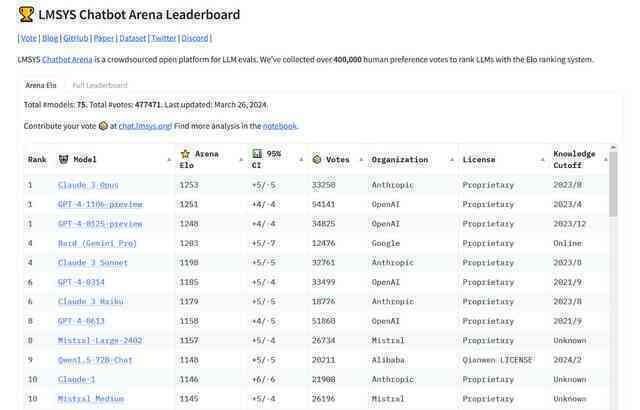Viewport: 640px width, 410px height.
Task: Select Elo value 1179 for Claude 3 Haiku
Action: 189,301
